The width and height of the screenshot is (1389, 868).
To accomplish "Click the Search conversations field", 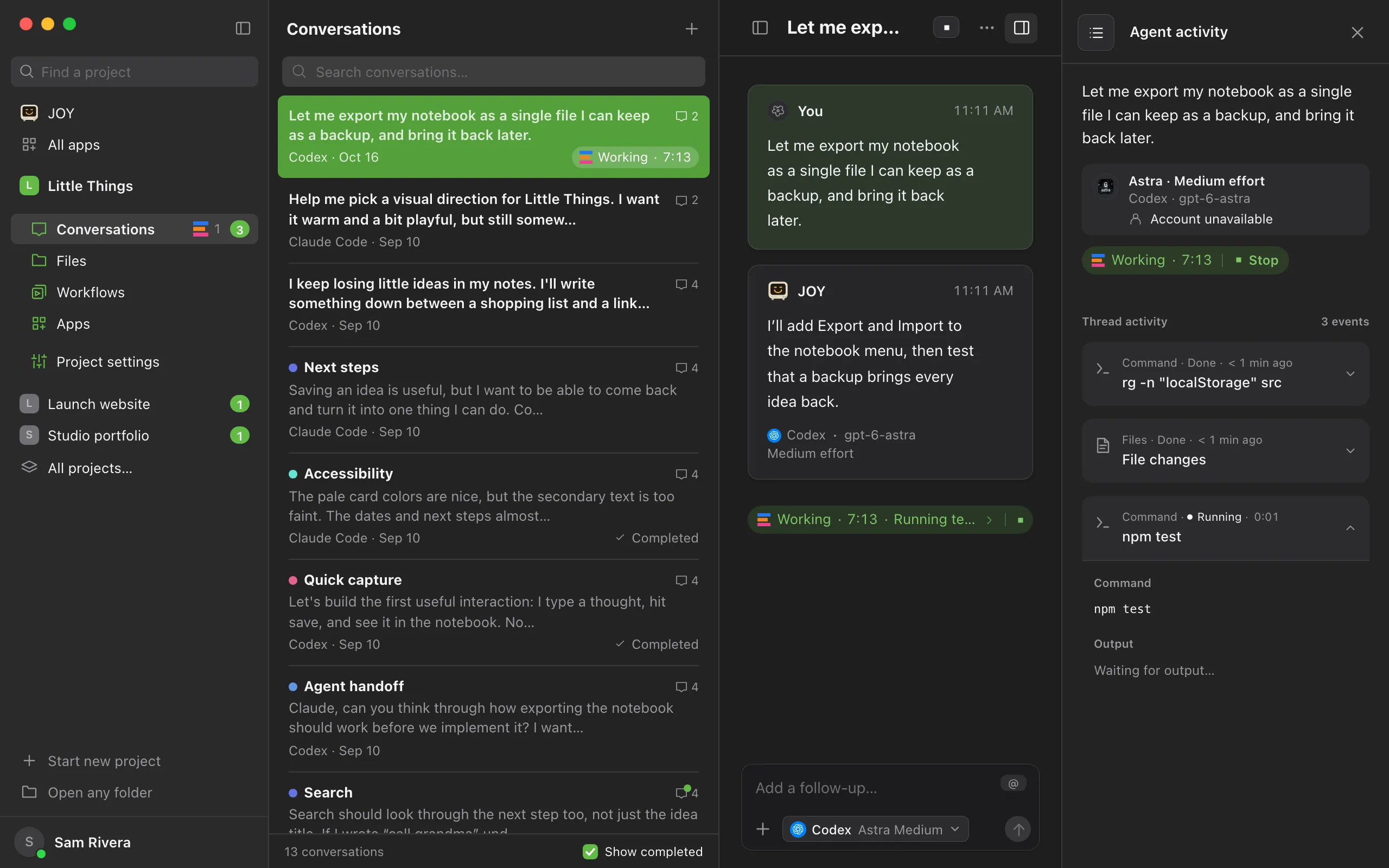I will pyautogui.click(x=494, y=72).
